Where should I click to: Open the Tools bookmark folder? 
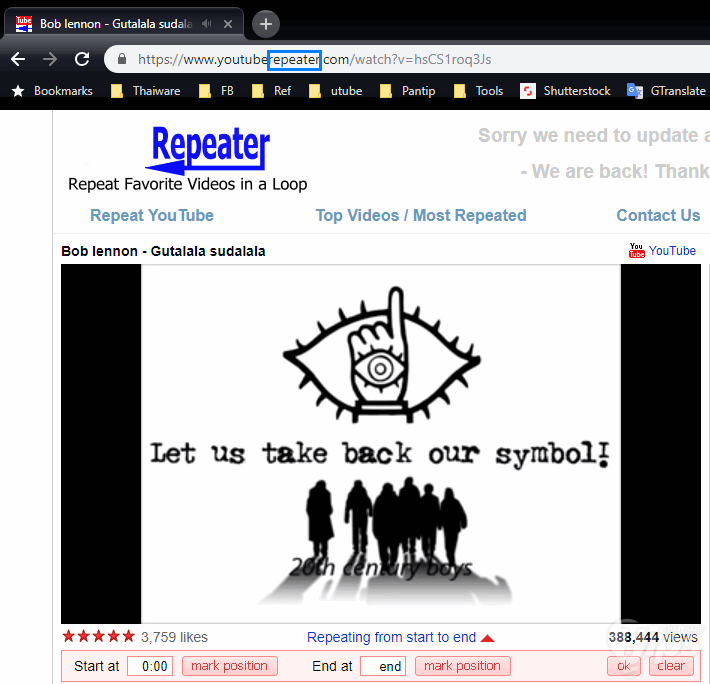tap(479, 91)
